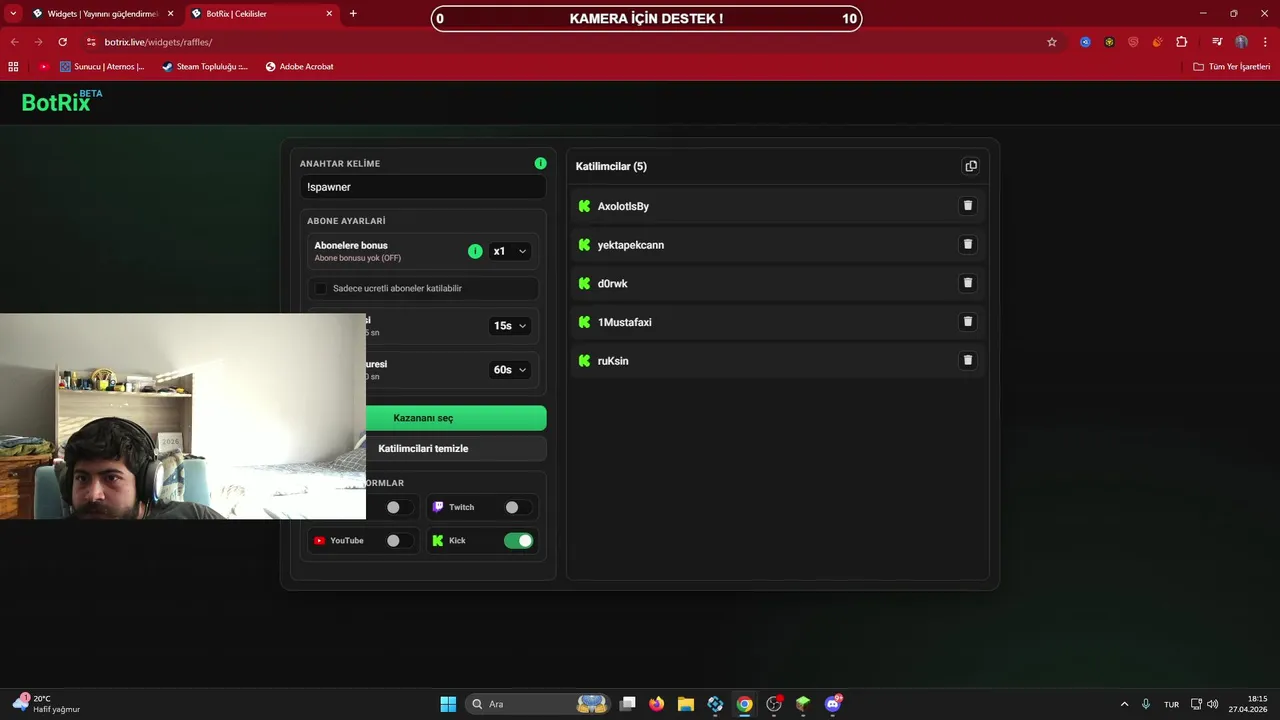Open the weather widget showing 20°C
Viewport: 1280px width, 720px height.
[48, 704]
